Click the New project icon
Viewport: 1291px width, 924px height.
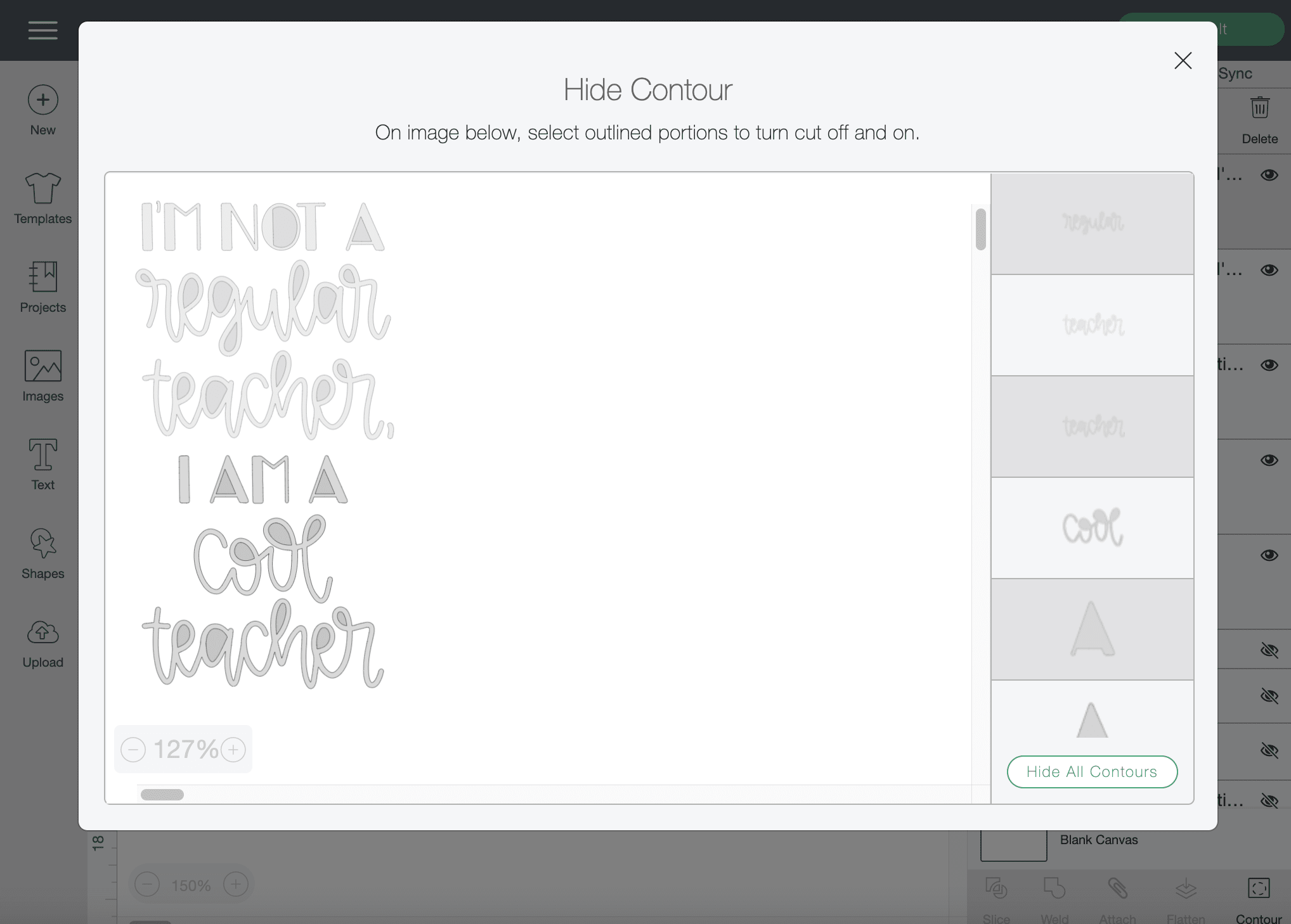point(42,100)
